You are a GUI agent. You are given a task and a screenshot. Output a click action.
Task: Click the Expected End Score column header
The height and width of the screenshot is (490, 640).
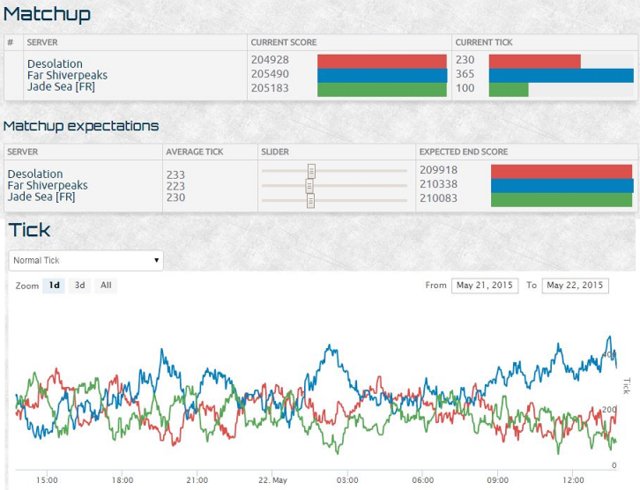coord(464,151)
